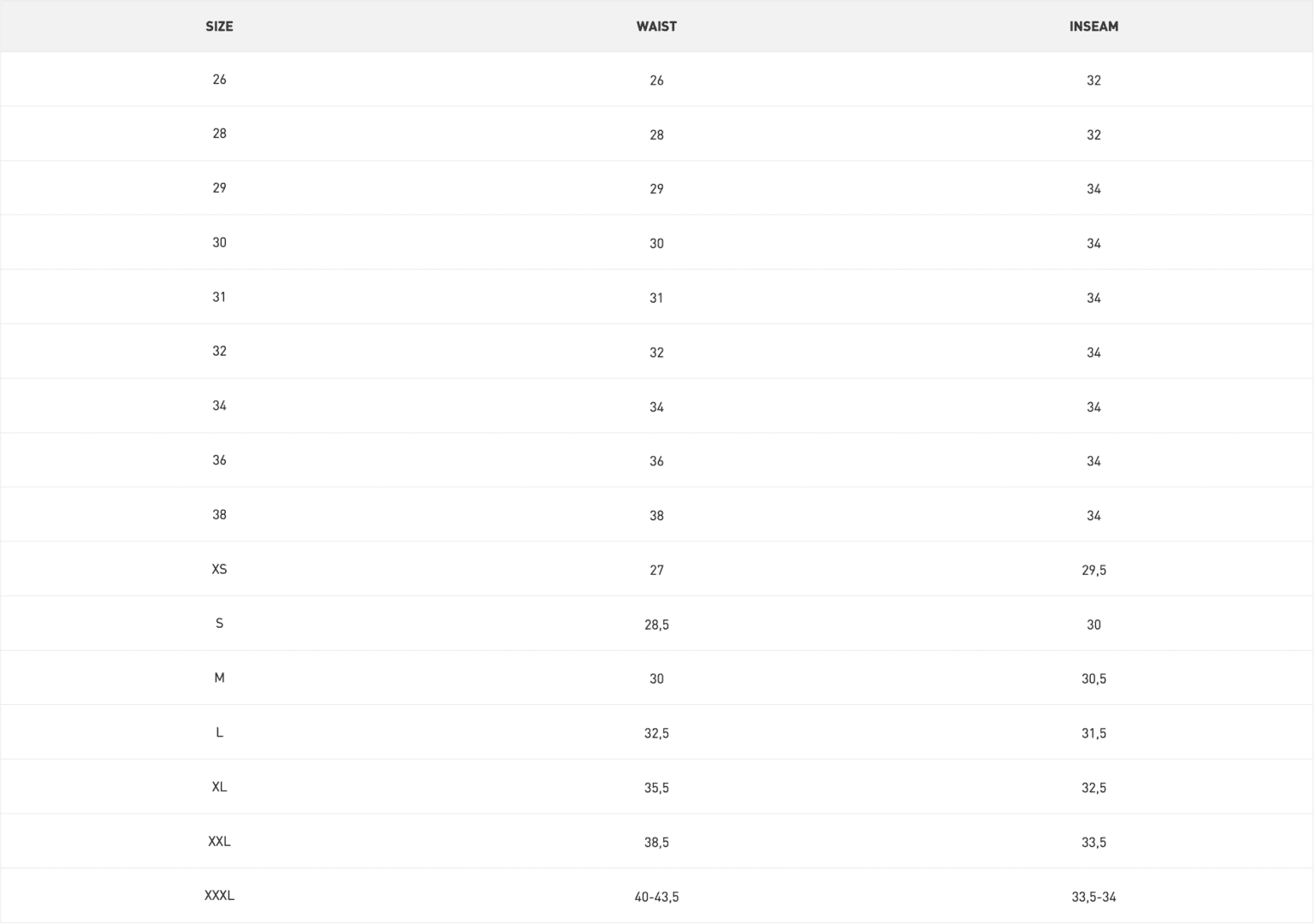
Task: Click inseam value 29,5 in XS row
Action: [1094, 570]
